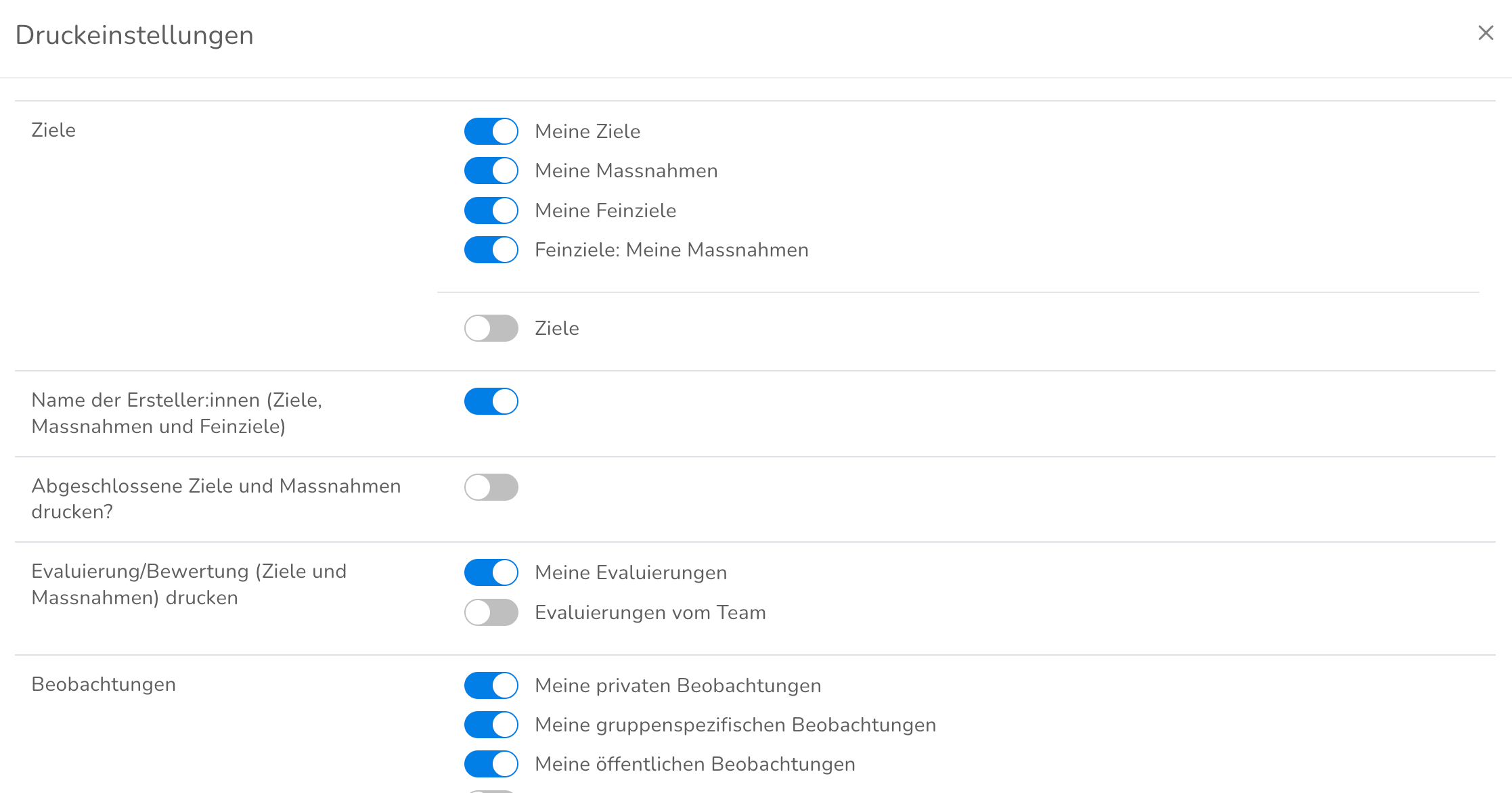
Task: Click the Meine öffentlichen Beobachtungen label
Action: [x=694, y=764]
